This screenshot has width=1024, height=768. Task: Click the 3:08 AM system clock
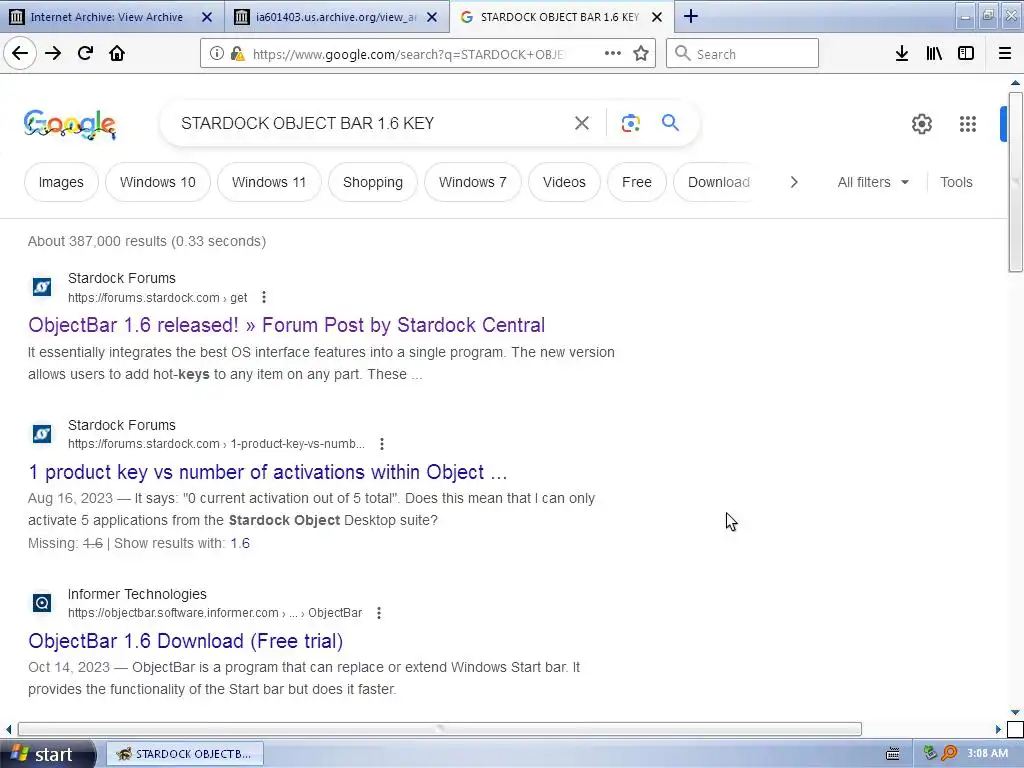coord(987,754)
